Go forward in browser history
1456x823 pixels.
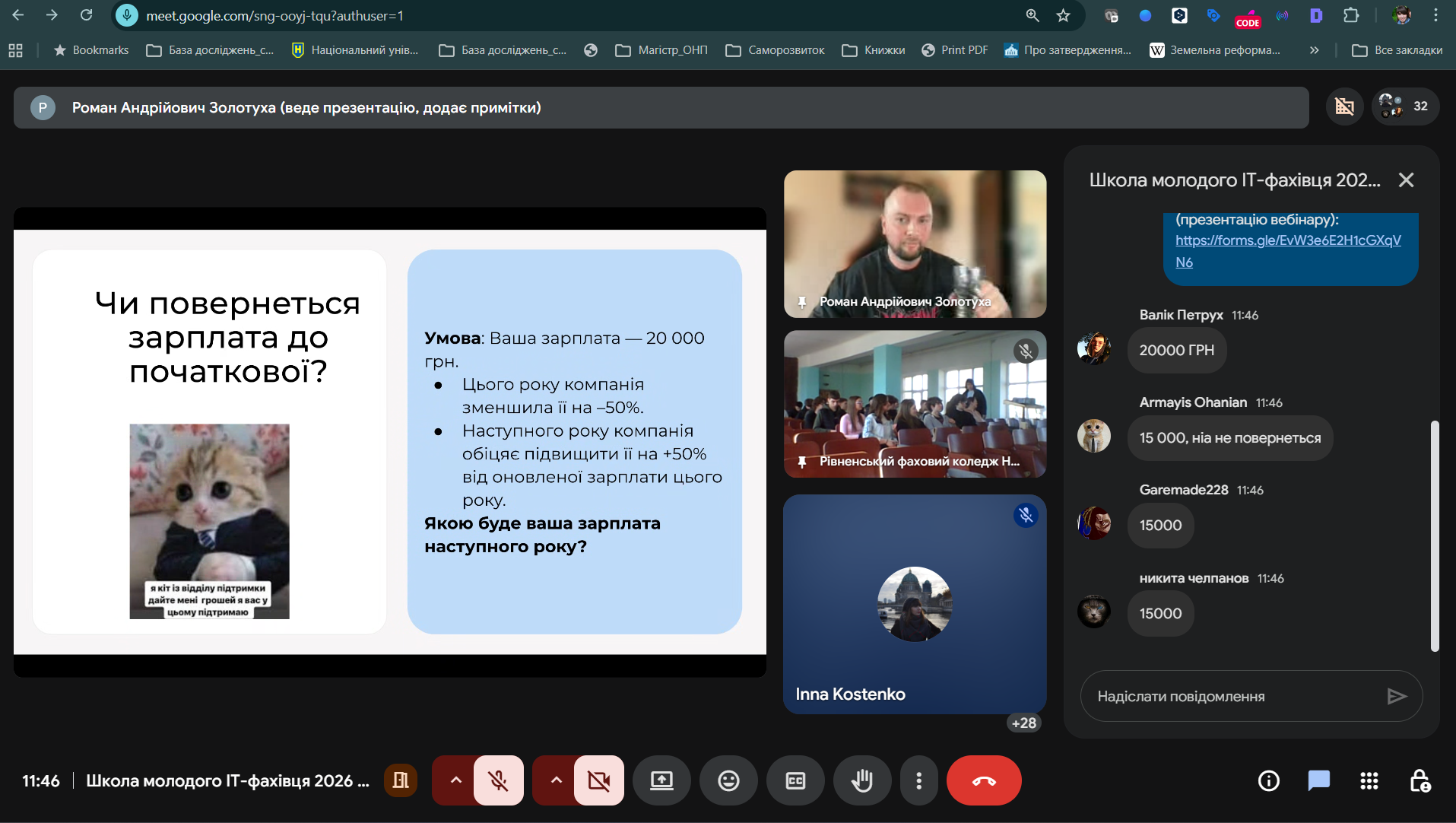(x=52, y=15)
